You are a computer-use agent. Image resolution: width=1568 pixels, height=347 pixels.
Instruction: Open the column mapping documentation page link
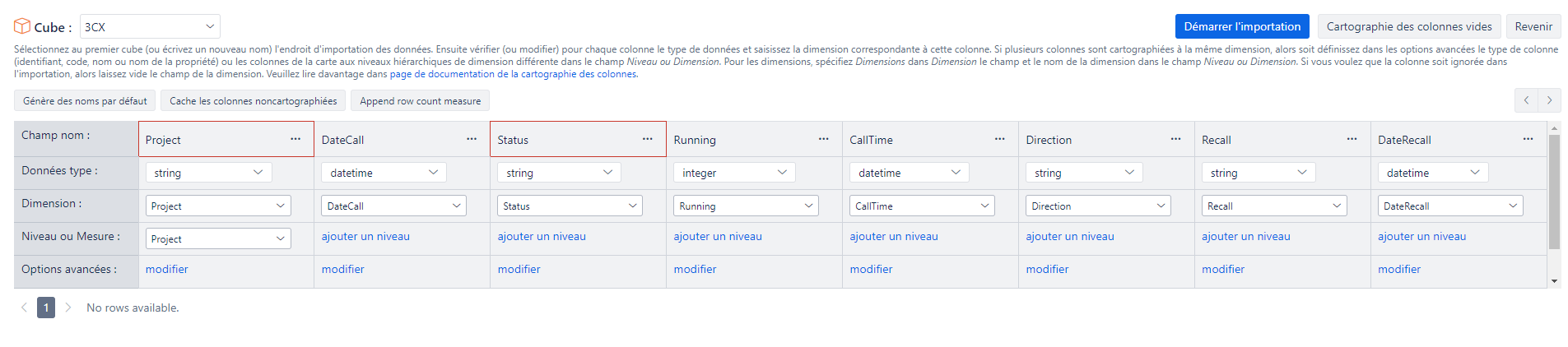tap(514, 74)
